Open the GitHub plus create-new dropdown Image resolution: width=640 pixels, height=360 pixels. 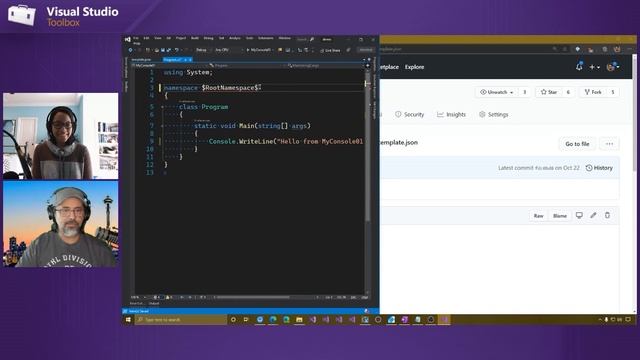[x=594, y=67]
